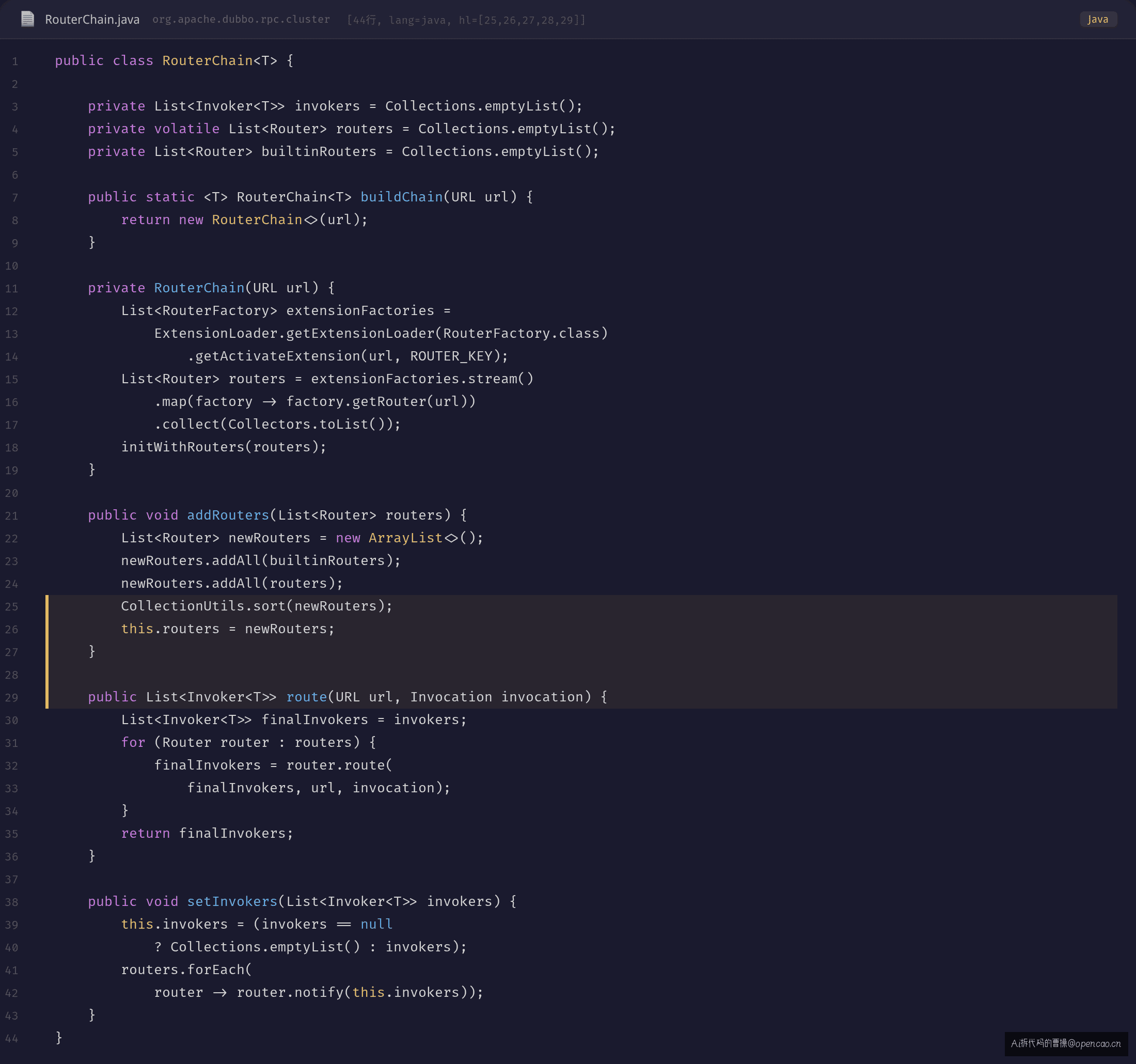The image size is (1136, 1064).
Task: Click line number 1 in the gutter
Action: (15, 61)
